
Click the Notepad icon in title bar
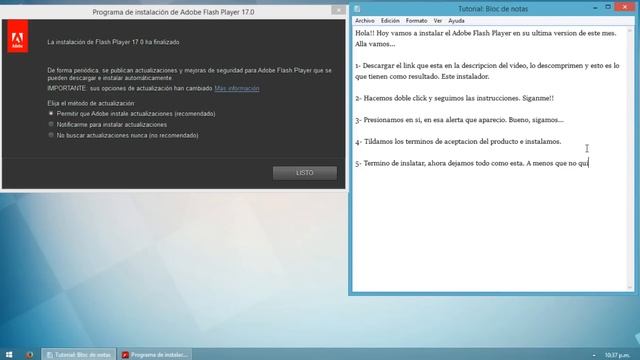click(x=357, y=9)
